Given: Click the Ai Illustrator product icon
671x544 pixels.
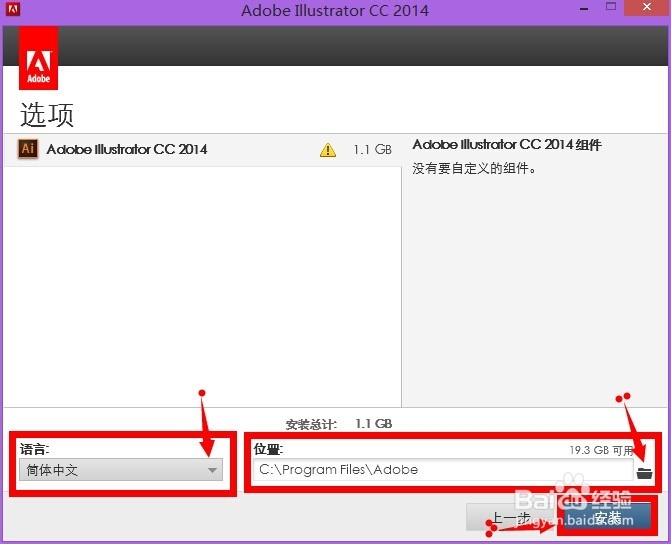Looking at the screenshot, I should click(28, 149).
